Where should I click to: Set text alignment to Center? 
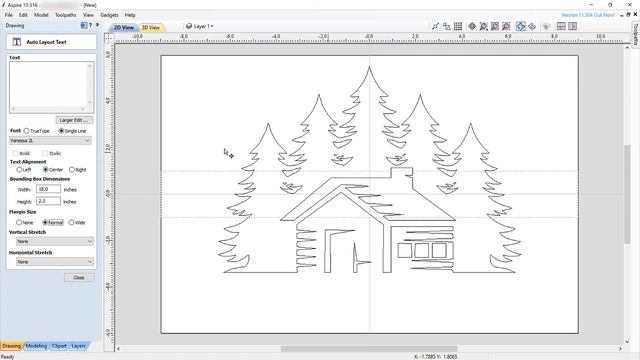(45, 169)
